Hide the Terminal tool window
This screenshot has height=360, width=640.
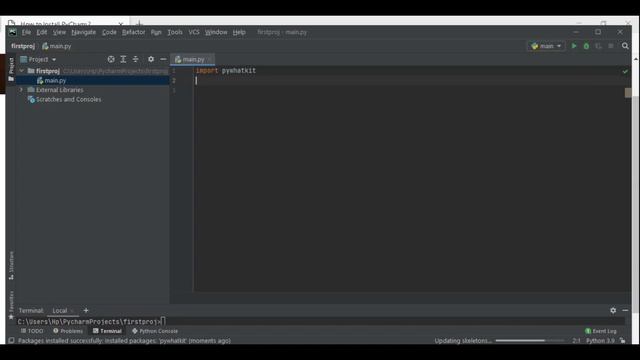(625, 310)
